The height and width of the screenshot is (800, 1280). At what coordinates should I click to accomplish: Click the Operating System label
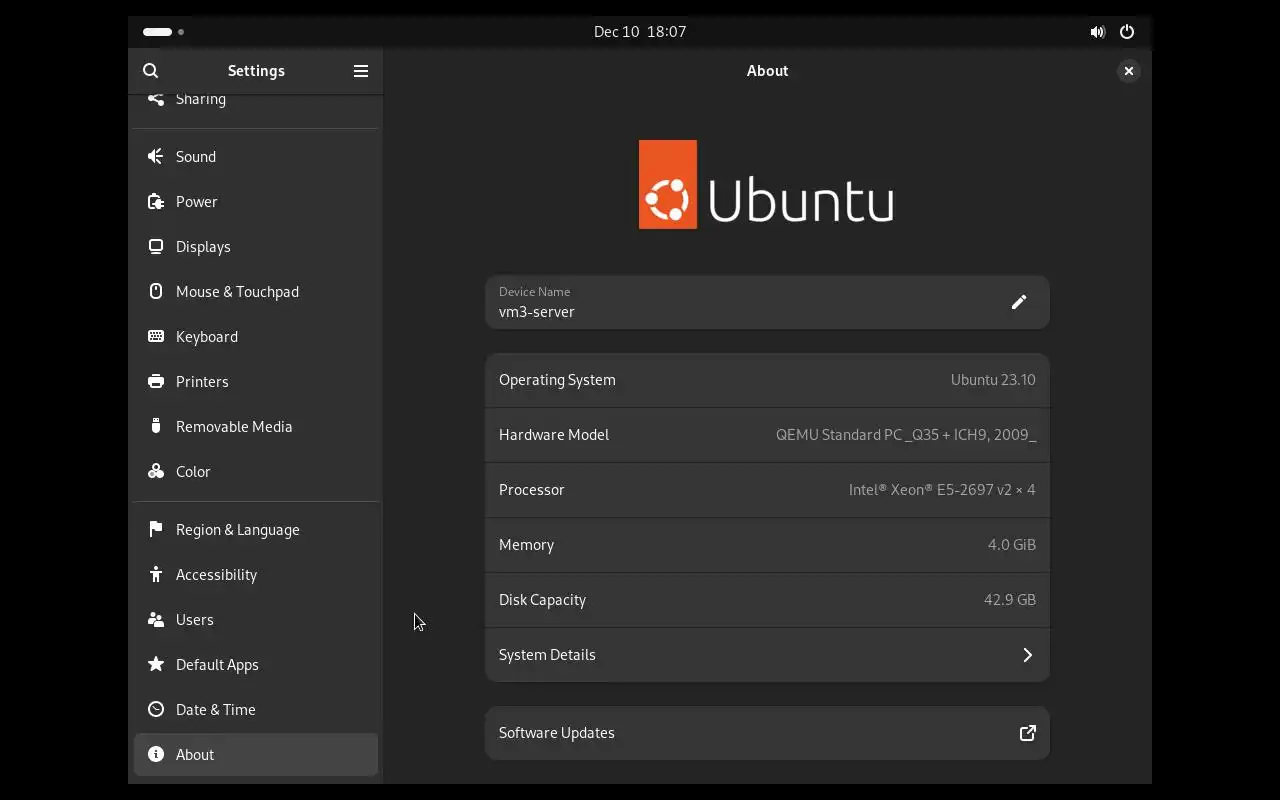pos(557,380)
